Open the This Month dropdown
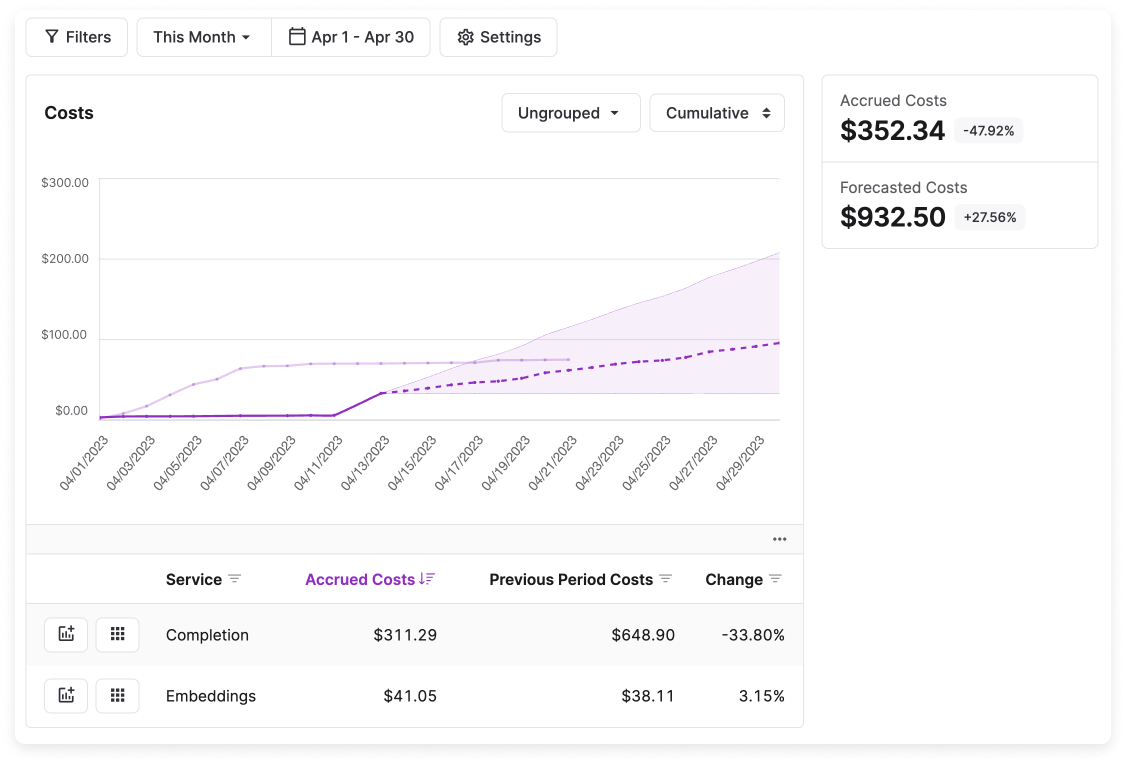This screenshot has height=764, width=1126. coord(202,36)
